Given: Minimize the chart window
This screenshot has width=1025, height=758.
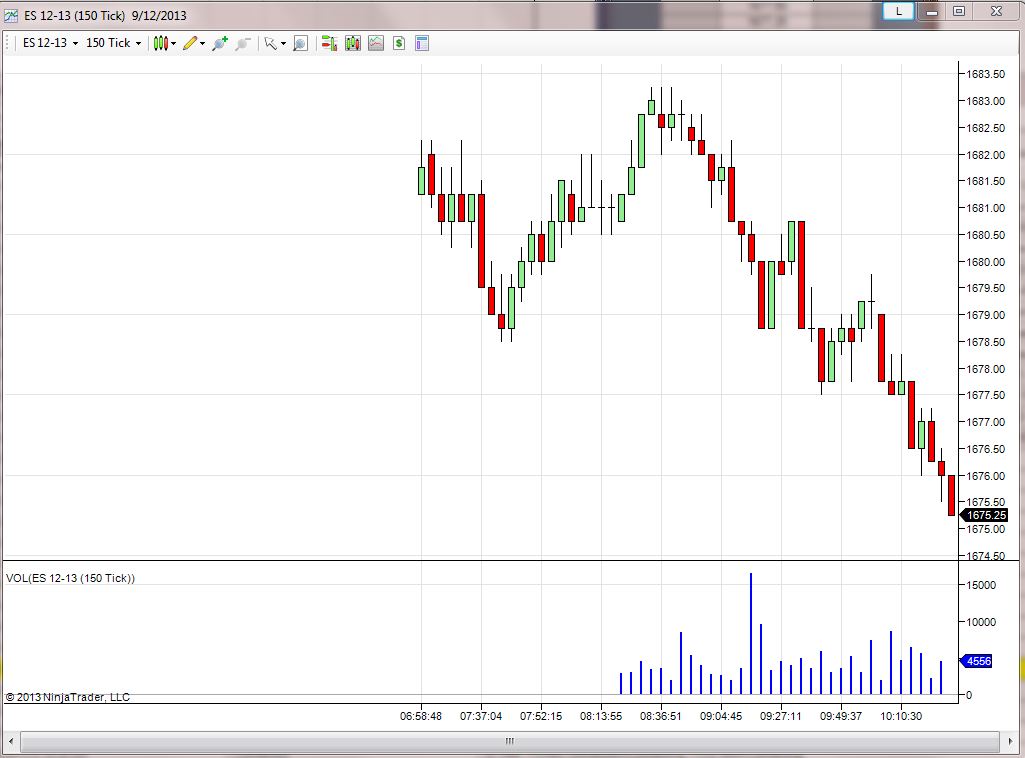Looking at the screenshot, I should click(x=932, y=11).
